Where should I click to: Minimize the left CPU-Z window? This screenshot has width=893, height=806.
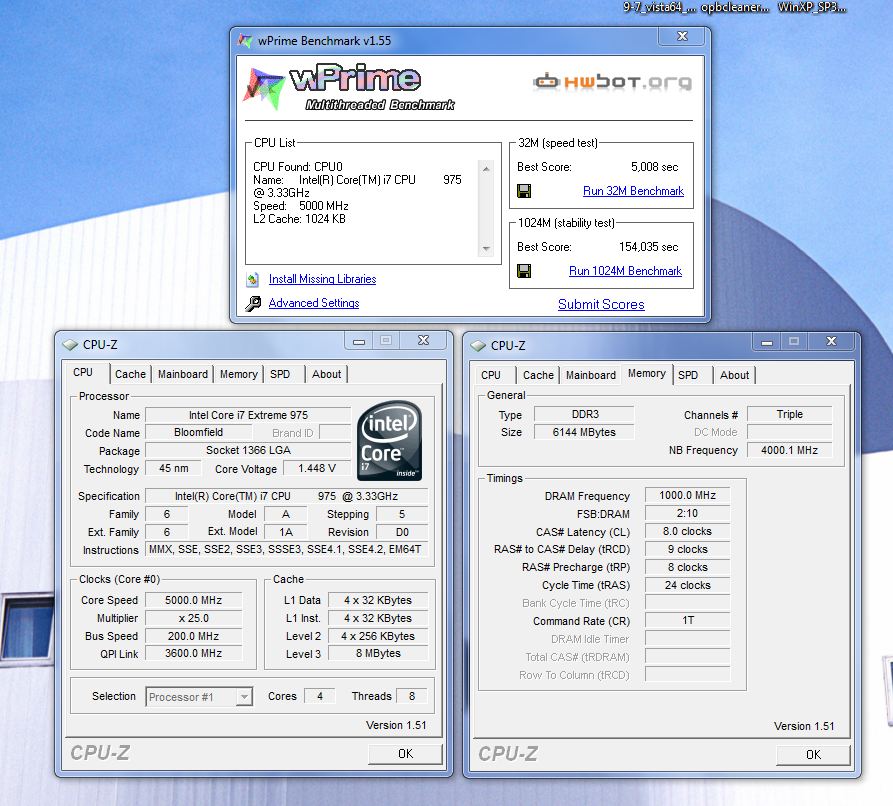[x=359, y=341]
